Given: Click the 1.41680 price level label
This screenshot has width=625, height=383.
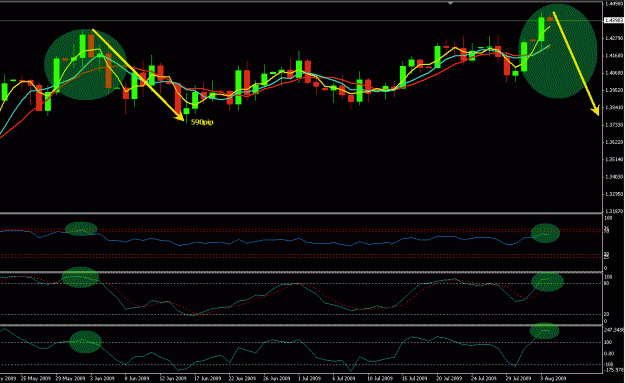Looking at the screenshot, I should coord(614,56).
